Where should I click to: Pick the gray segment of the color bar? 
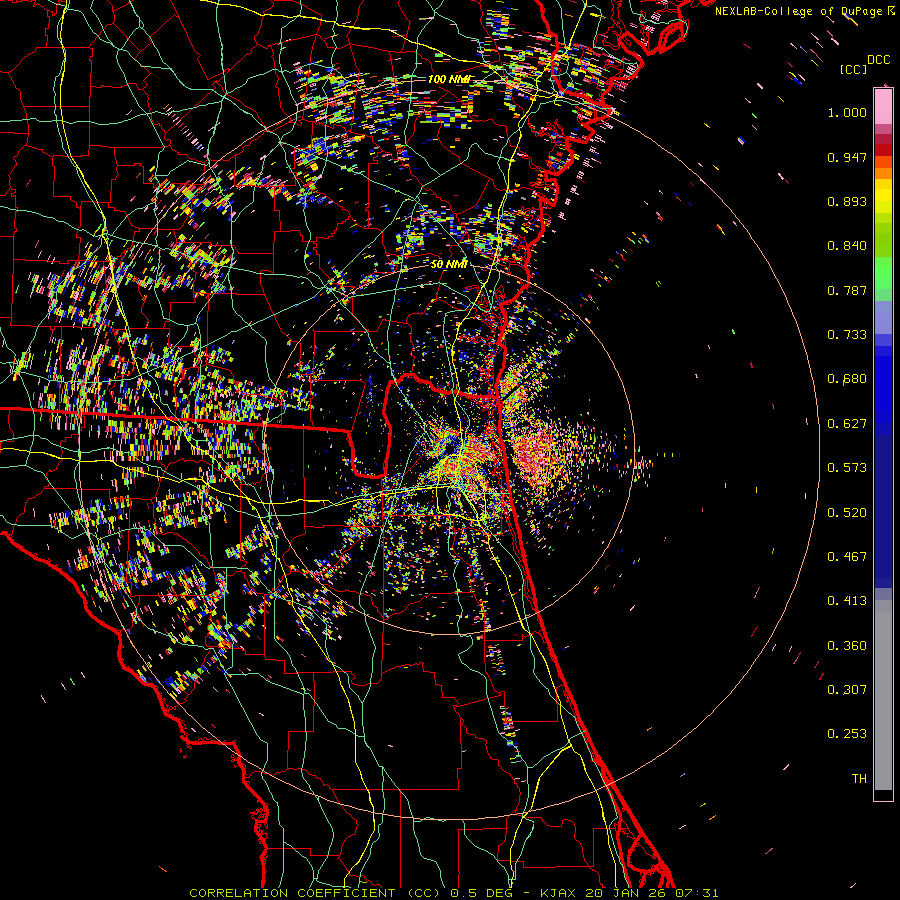point(883,695)
